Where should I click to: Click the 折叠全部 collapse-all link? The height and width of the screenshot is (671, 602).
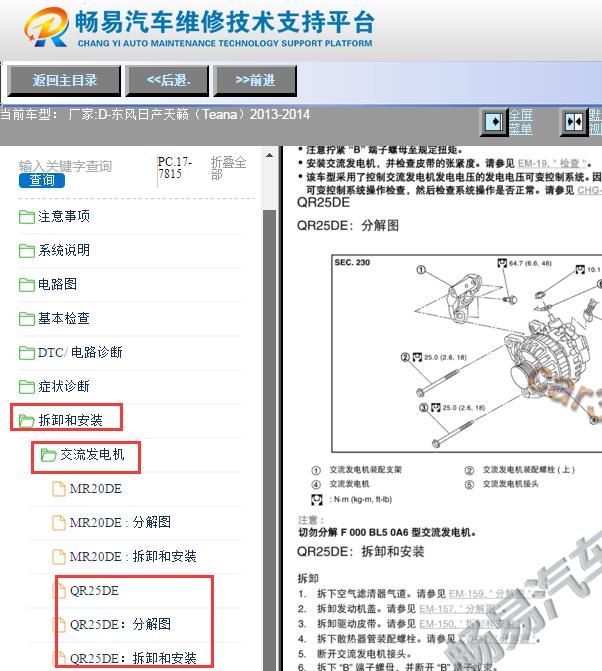(x=228, y=168)
